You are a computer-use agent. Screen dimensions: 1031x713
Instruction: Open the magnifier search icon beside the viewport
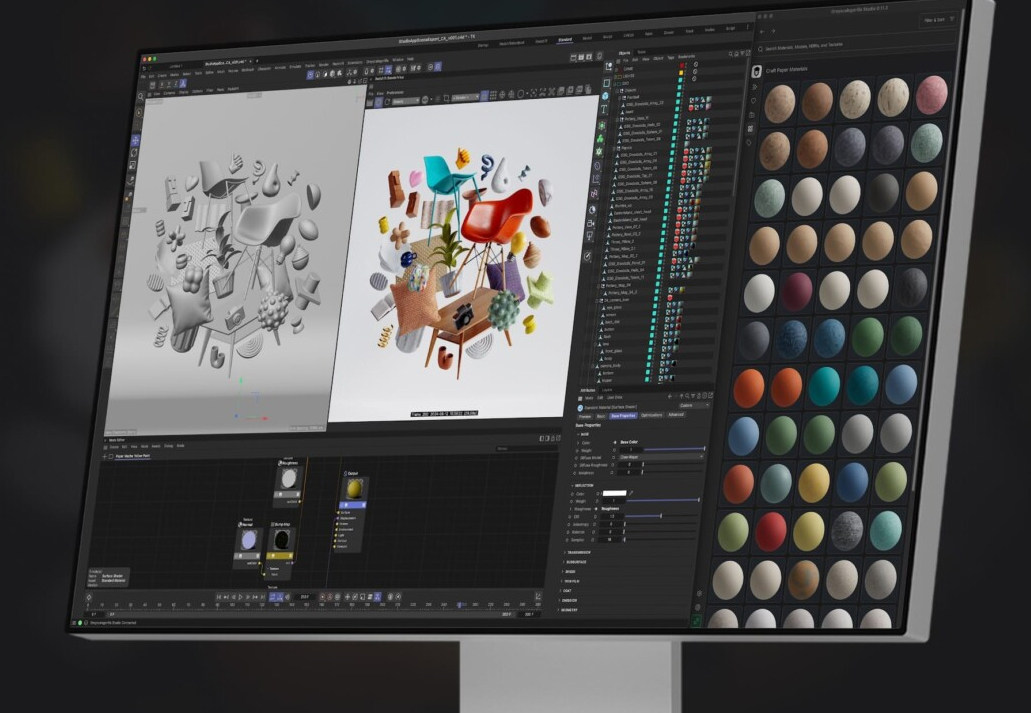[x=141, y=97]
